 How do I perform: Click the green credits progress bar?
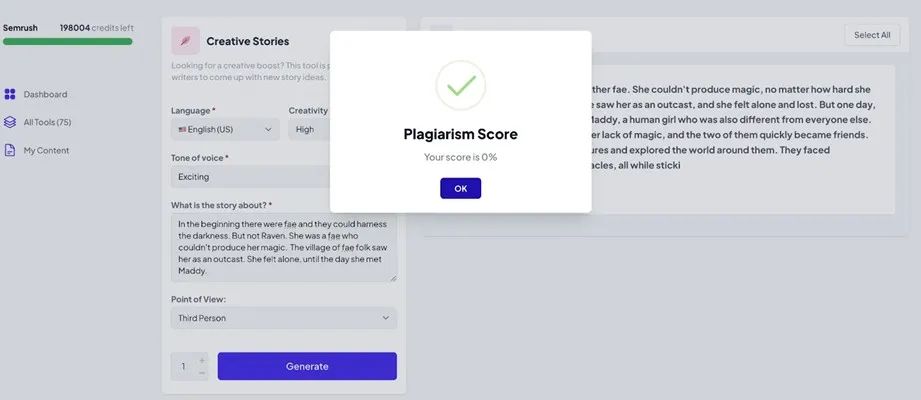click(x=67, y=42)
